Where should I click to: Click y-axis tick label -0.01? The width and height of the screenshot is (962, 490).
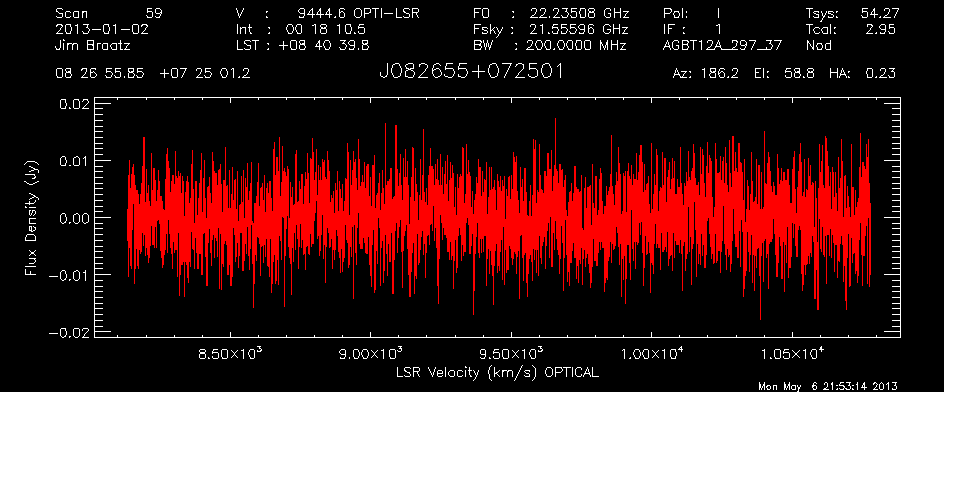(x=69, y=275)
